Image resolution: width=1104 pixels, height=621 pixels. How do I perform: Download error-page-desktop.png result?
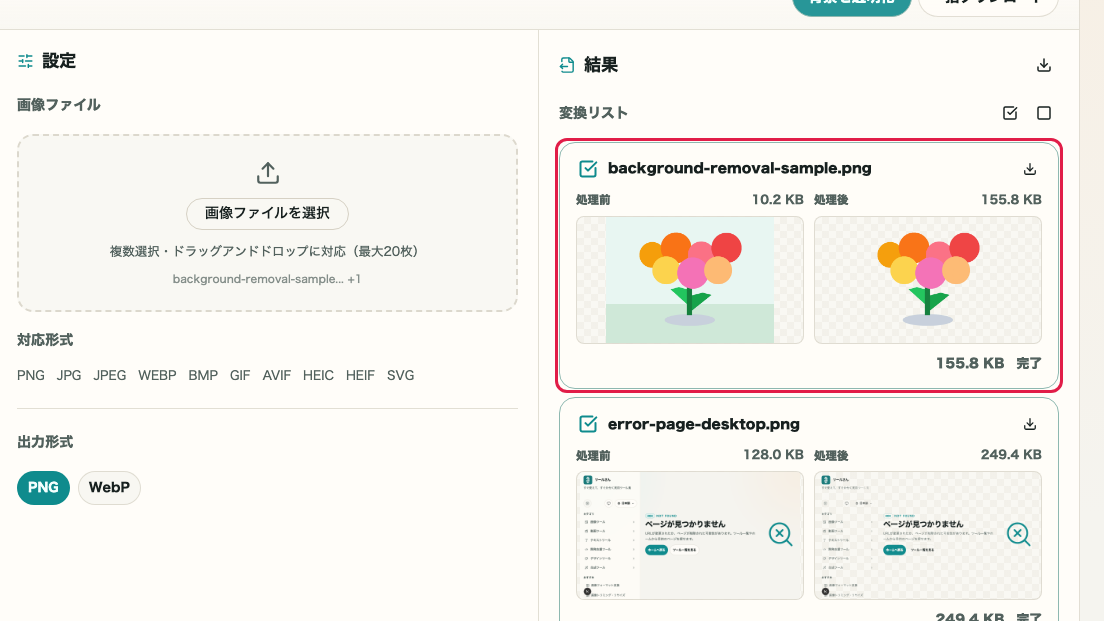click(x=1029, y=424)
